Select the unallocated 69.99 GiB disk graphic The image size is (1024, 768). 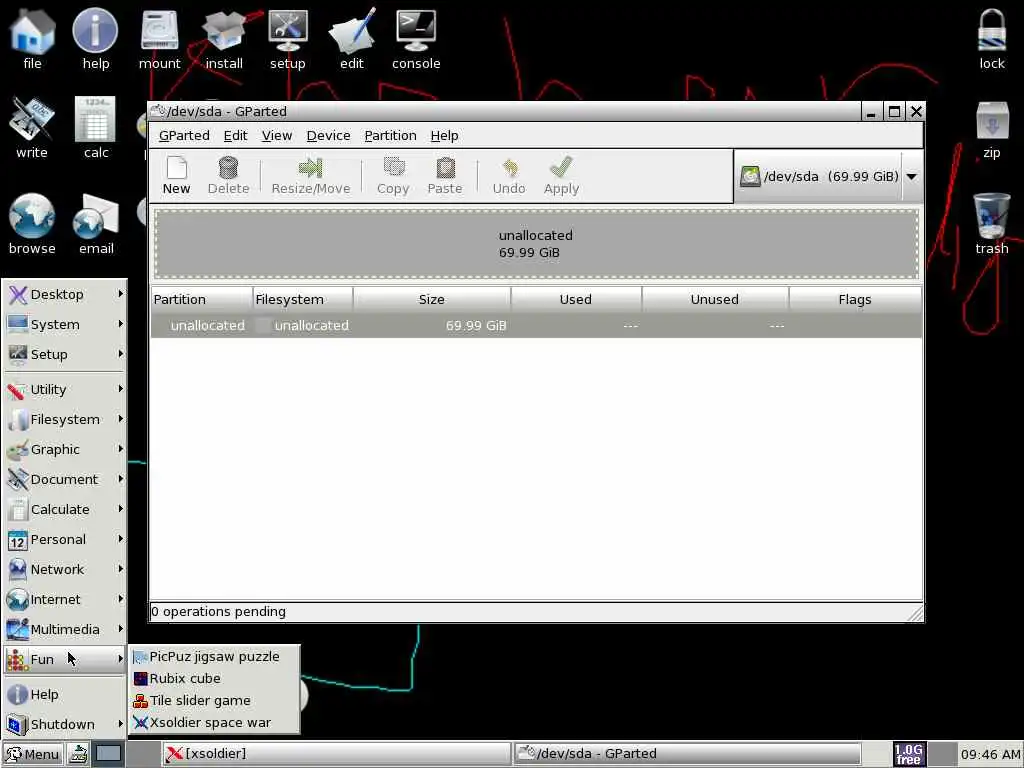point(536,244)
